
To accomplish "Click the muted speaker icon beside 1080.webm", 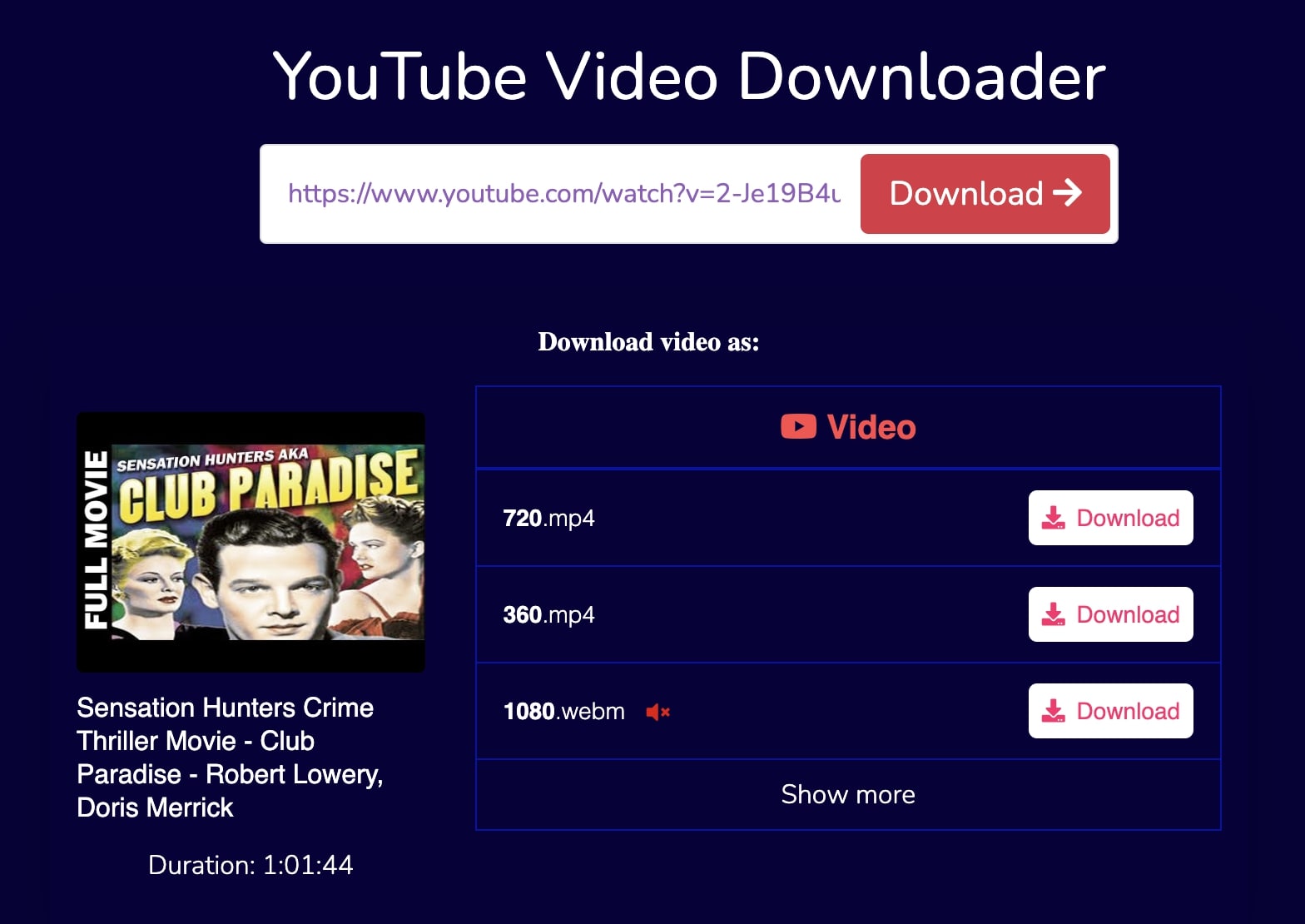I will click(x=657, y=712).
